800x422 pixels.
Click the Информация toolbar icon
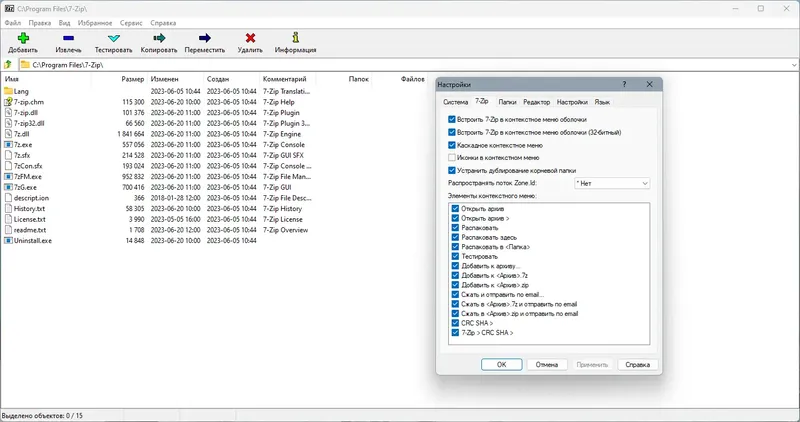(x=295, y=37)
